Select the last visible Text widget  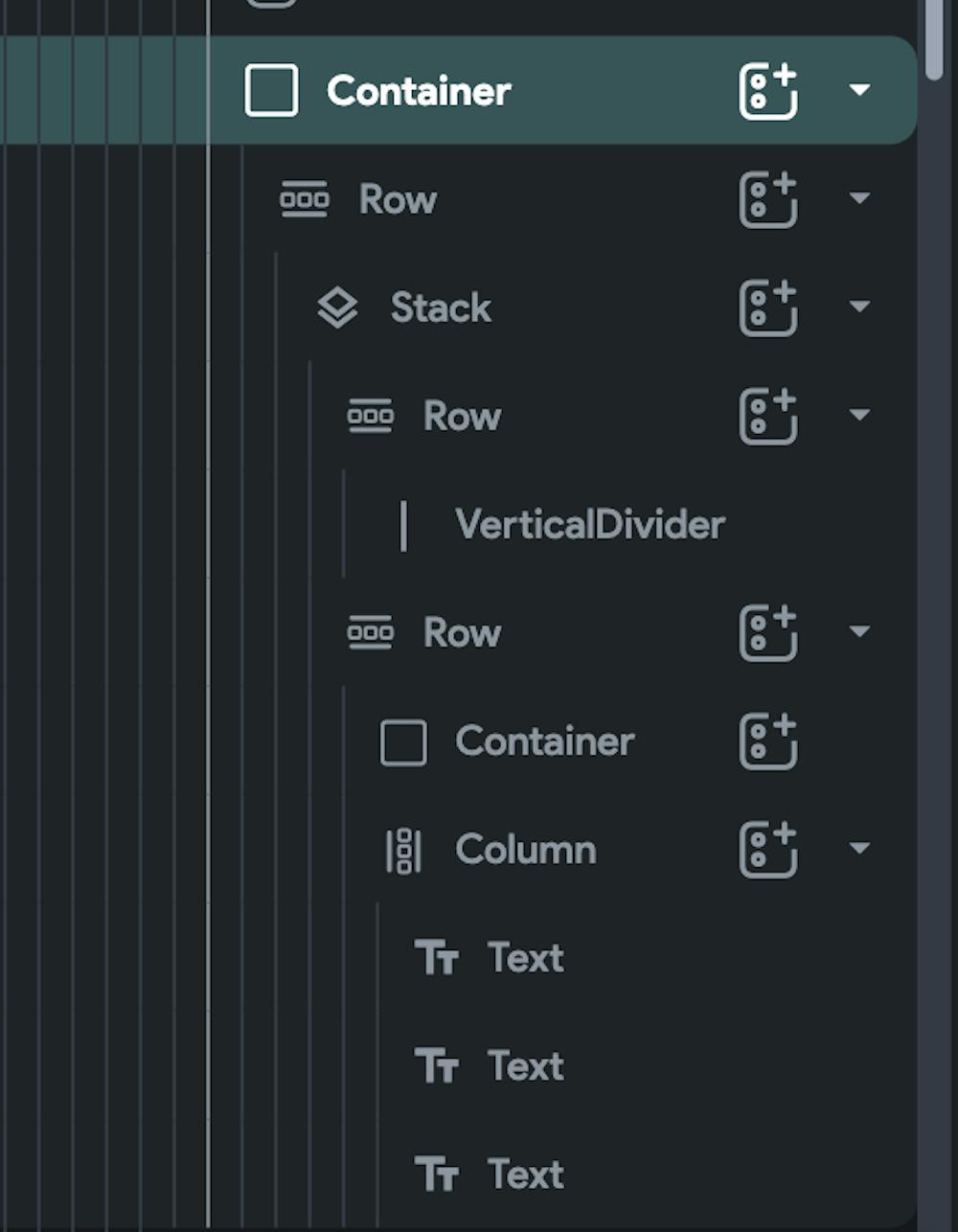525,1175
